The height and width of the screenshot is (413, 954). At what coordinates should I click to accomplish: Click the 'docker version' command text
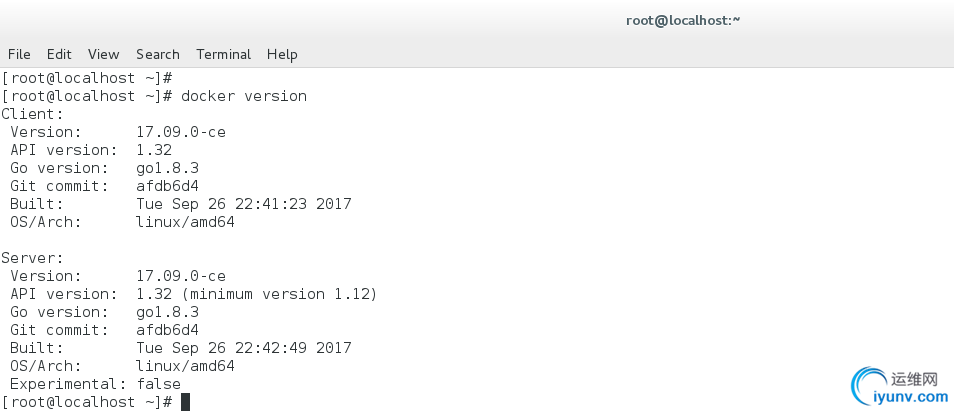tap(244, 96)
